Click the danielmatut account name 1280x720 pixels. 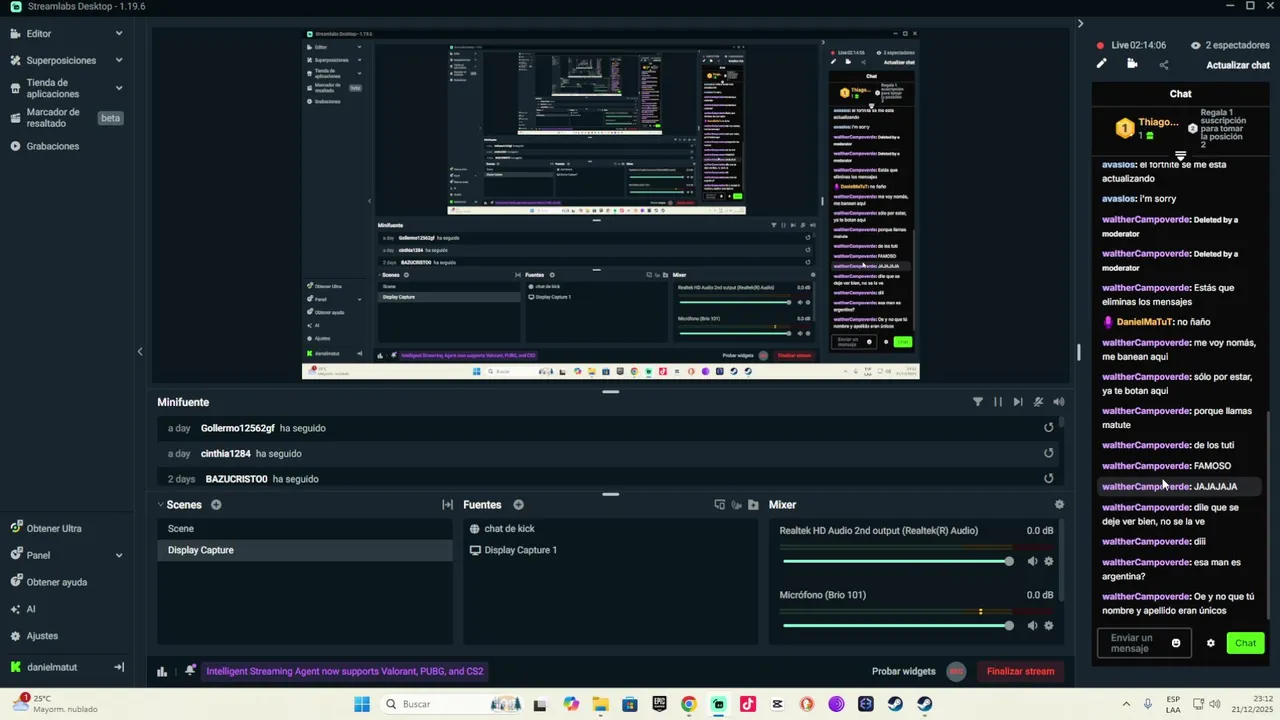pyautogui.click(x=52, y=667)
